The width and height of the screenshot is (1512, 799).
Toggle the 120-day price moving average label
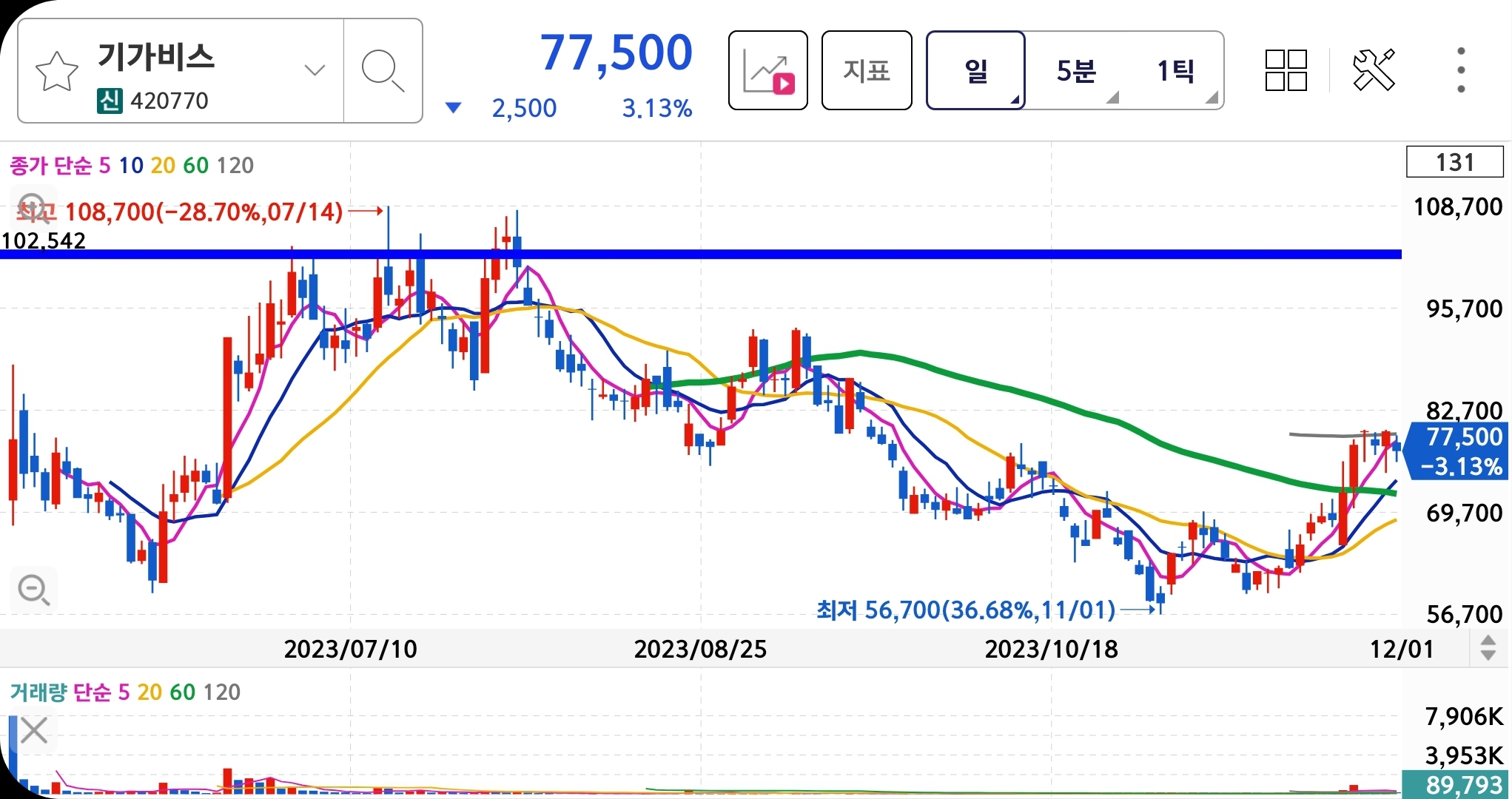(x=235, y=166)
